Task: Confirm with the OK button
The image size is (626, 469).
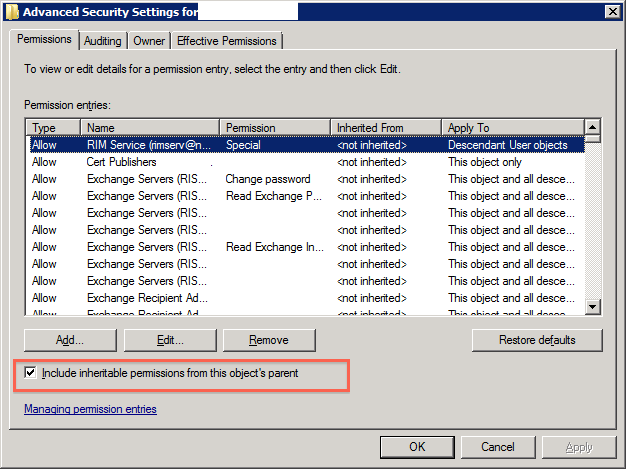Action: click(x=417, y=446)
